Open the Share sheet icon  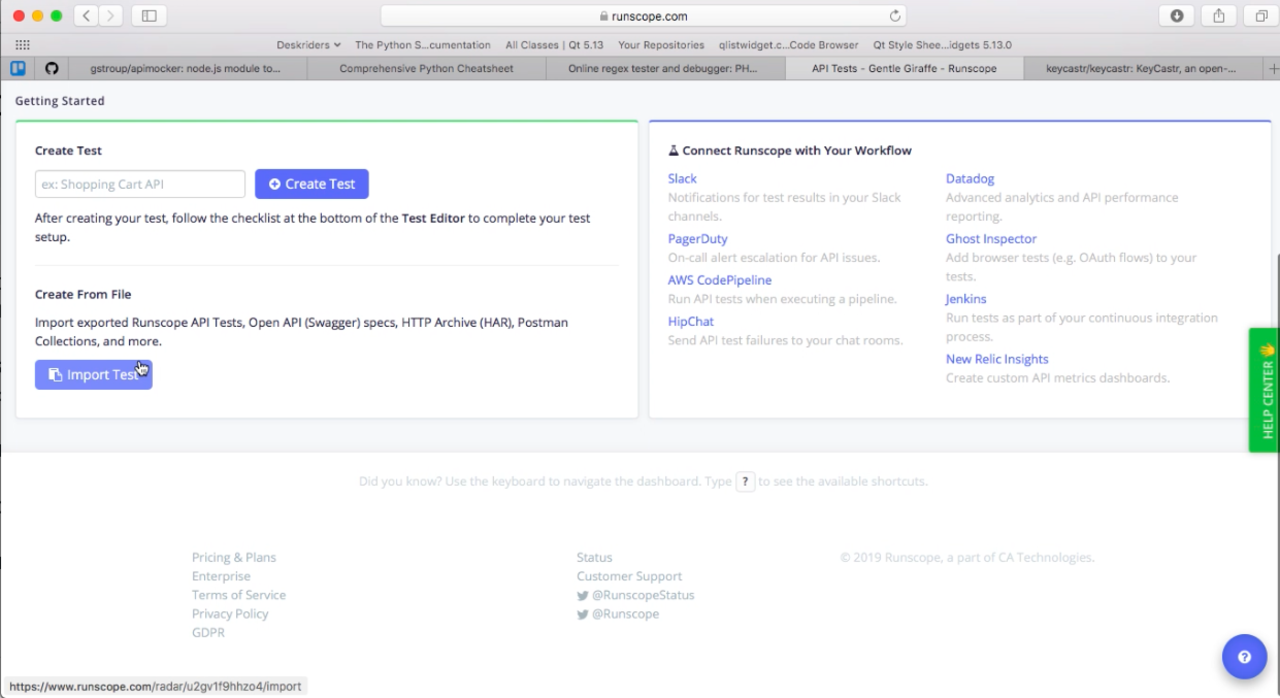(1219, 16)
